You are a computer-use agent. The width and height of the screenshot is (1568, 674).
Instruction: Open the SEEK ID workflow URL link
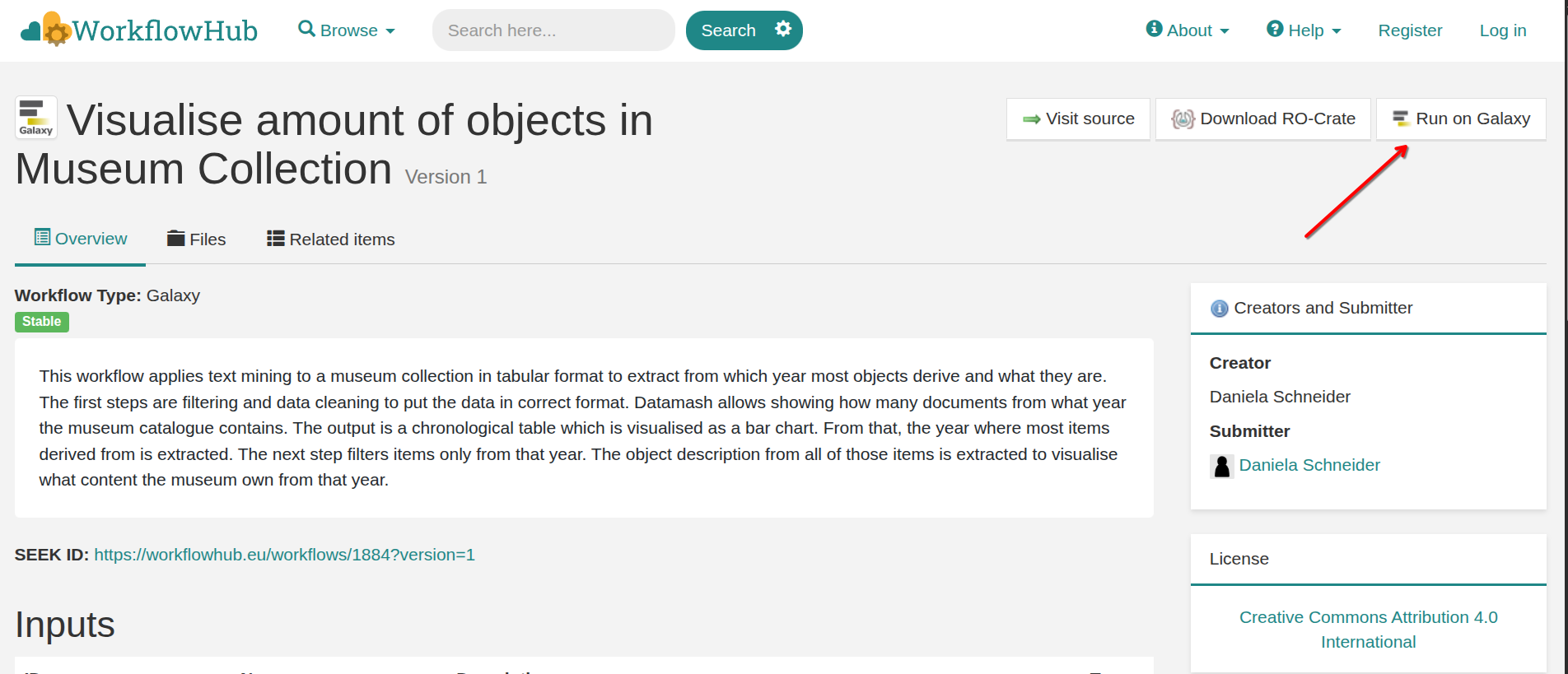[x=284, y=555]
